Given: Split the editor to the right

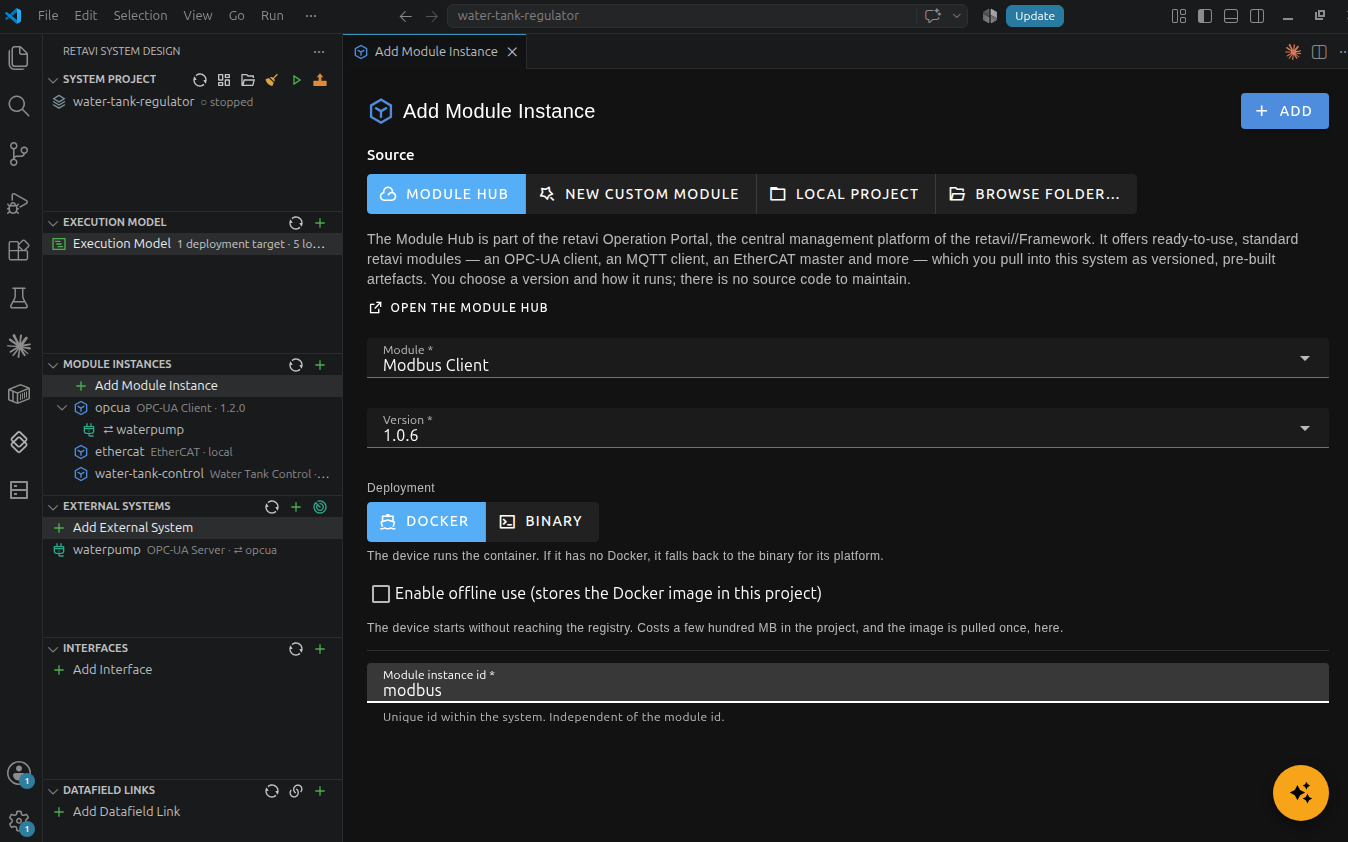Looking at the screenshot, I should [x=1319, y=52].
